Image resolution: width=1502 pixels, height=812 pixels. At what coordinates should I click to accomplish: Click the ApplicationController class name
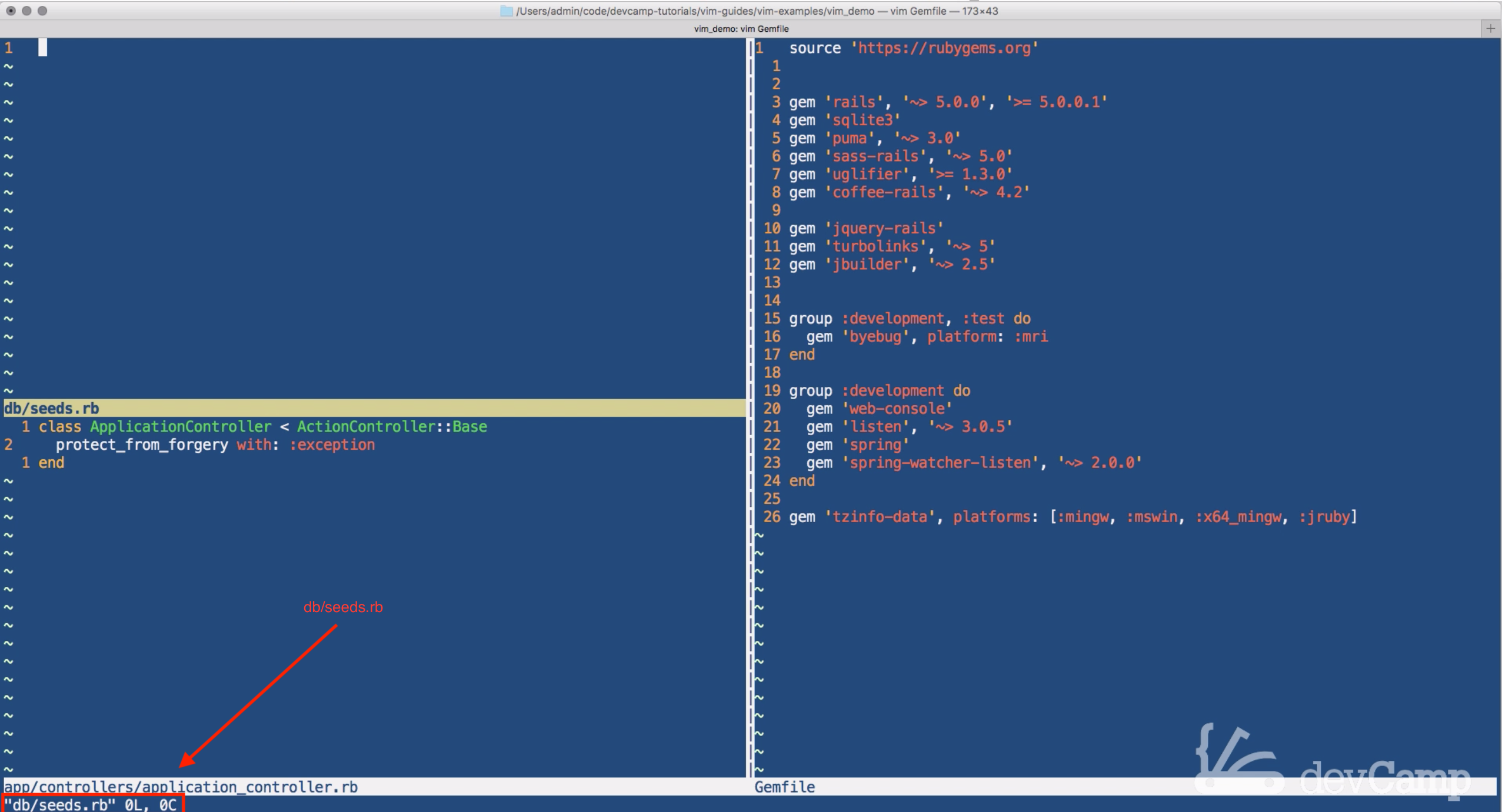[x=181, y=427]
